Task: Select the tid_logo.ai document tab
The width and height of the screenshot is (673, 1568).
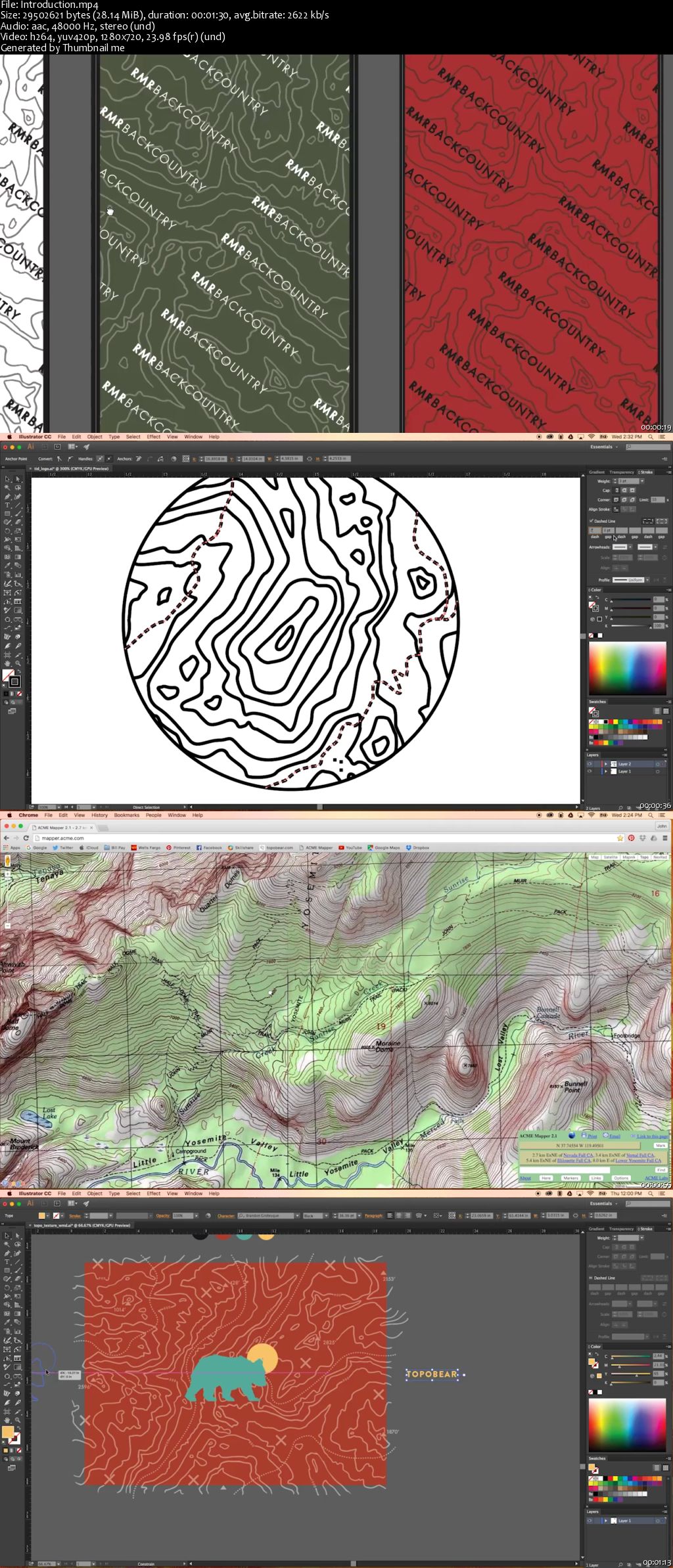Action: [71, 468]
